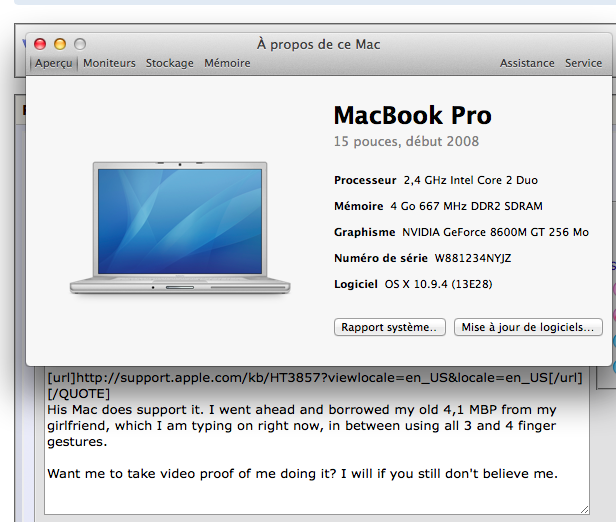Open the Stockage tab

[170, 63]
